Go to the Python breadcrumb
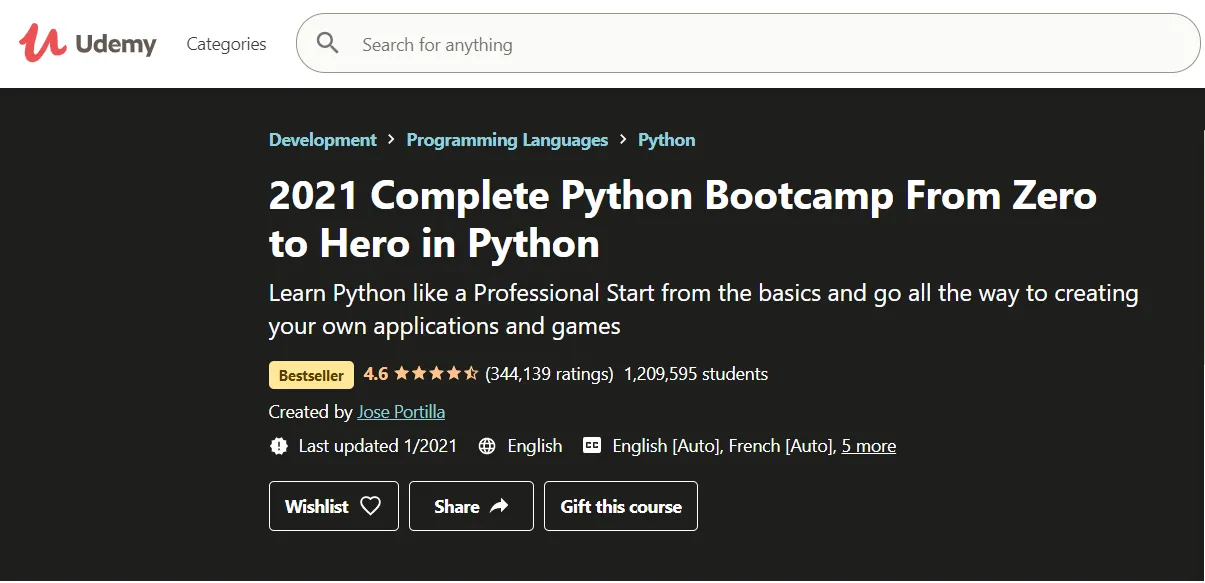This screenshot has height=583, width=1205. pos(667,140)
